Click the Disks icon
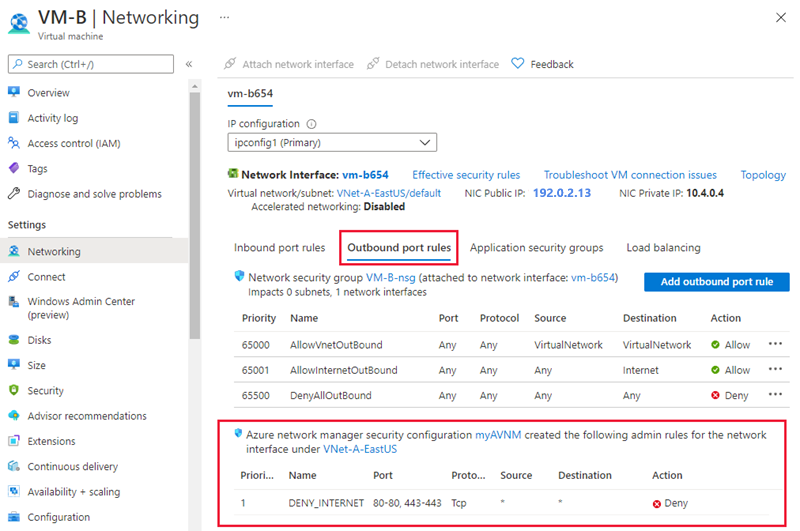 tap(14, 340)
